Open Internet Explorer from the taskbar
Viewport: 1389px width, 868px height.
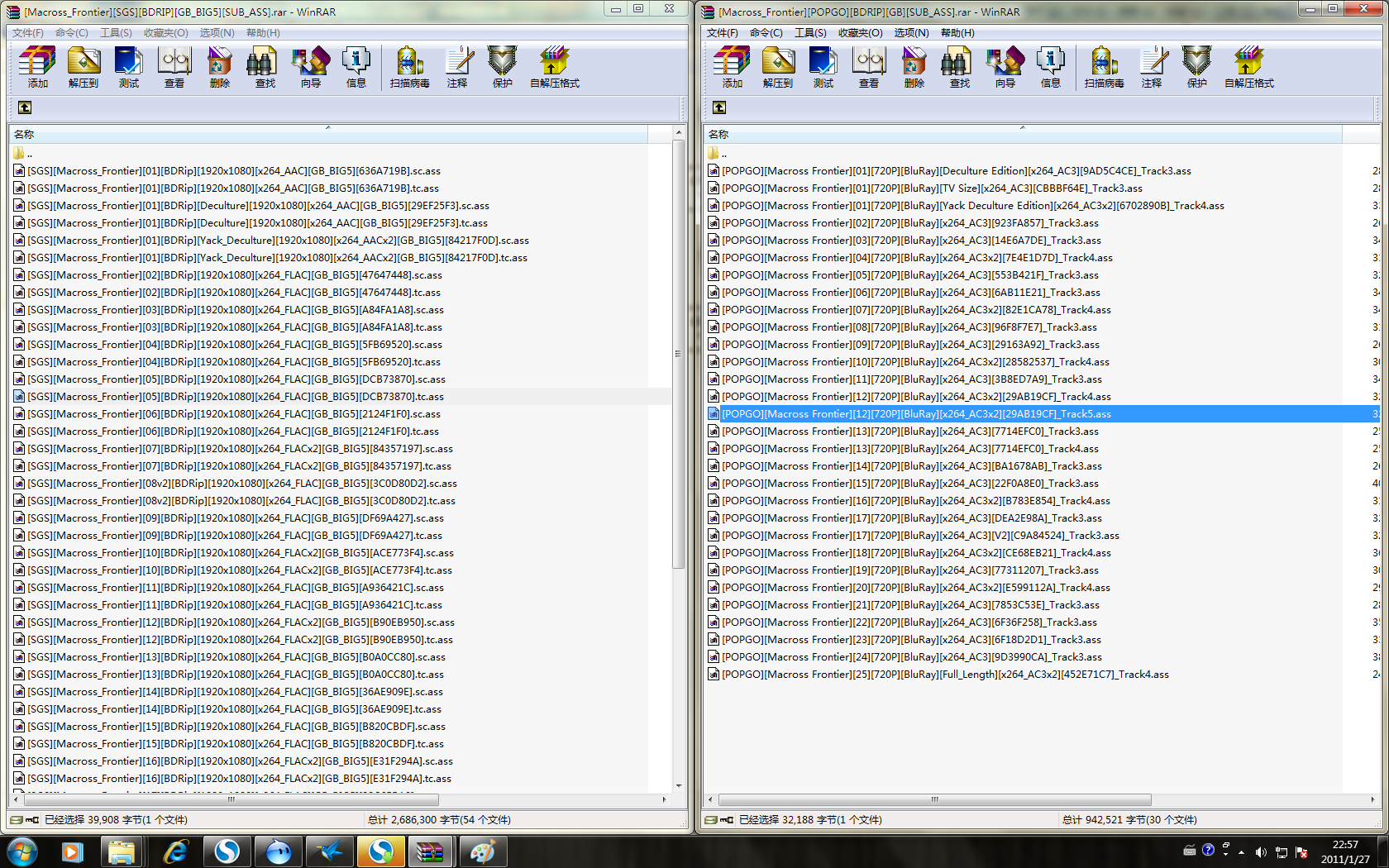(175, 851)
